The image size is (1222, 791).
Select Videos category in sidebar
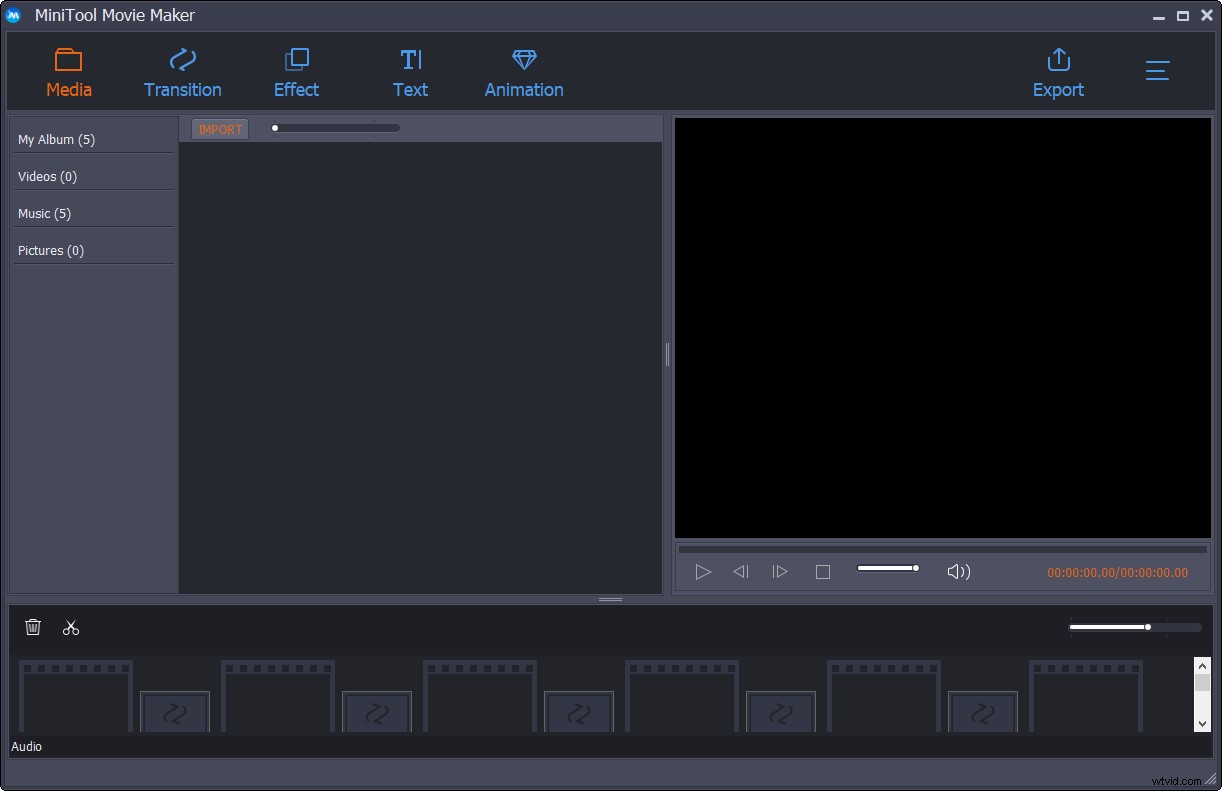coord(46,176)
